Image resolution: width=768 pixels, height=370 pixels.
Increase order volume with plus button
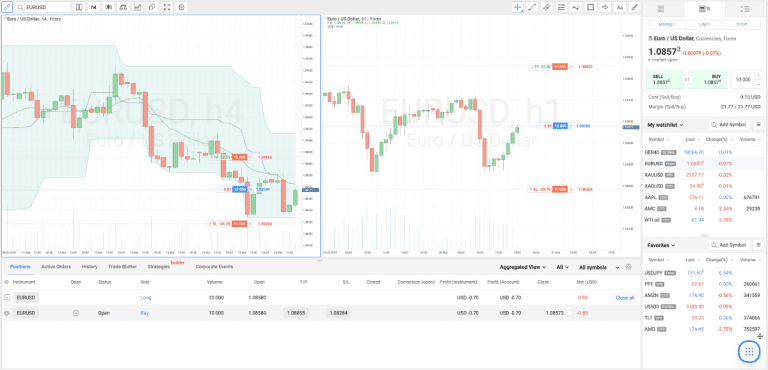759,75
